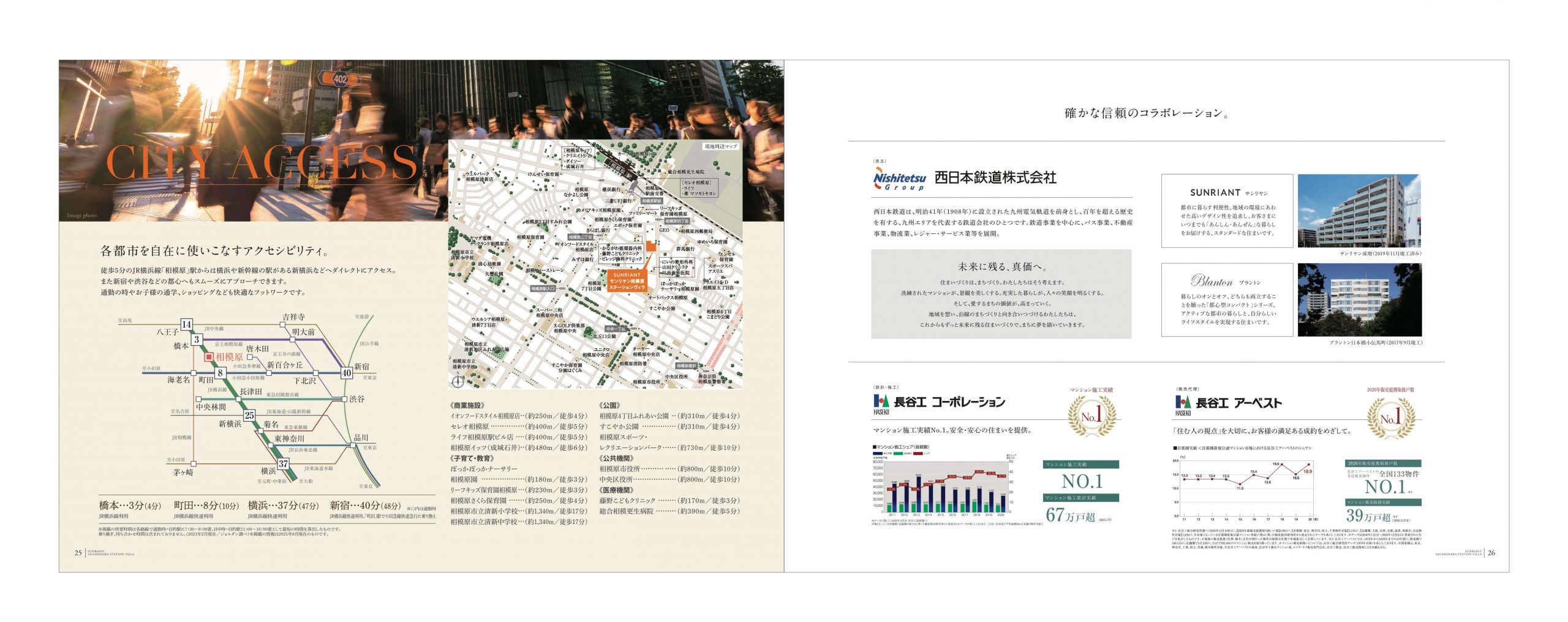Click the 長谷工 コーポレーション company name
This screenshot has width=1568, height=622.
[x=949, y=402]
